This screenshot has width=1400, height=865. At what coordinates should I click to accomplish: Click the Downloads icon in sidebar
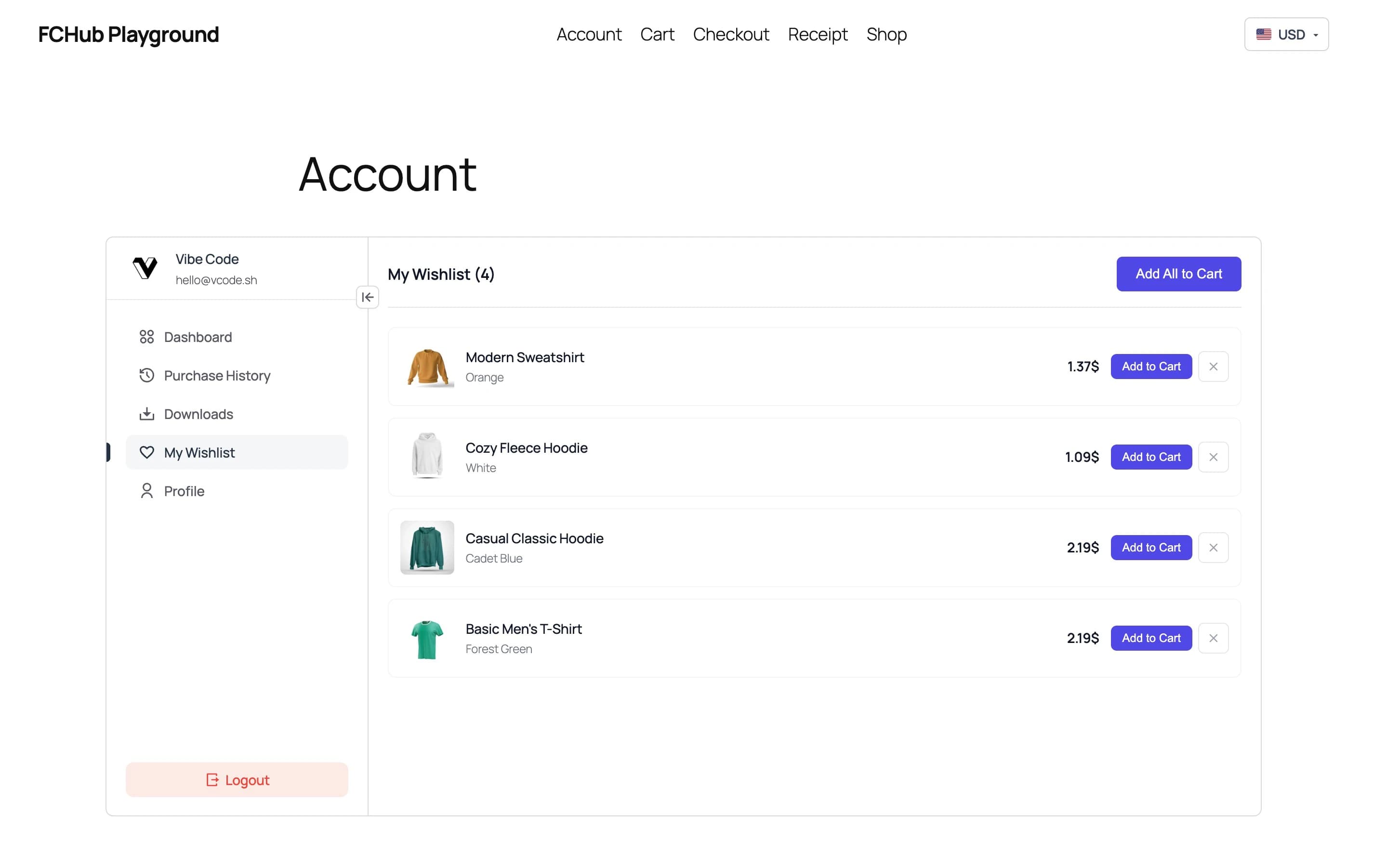(147, 414)
